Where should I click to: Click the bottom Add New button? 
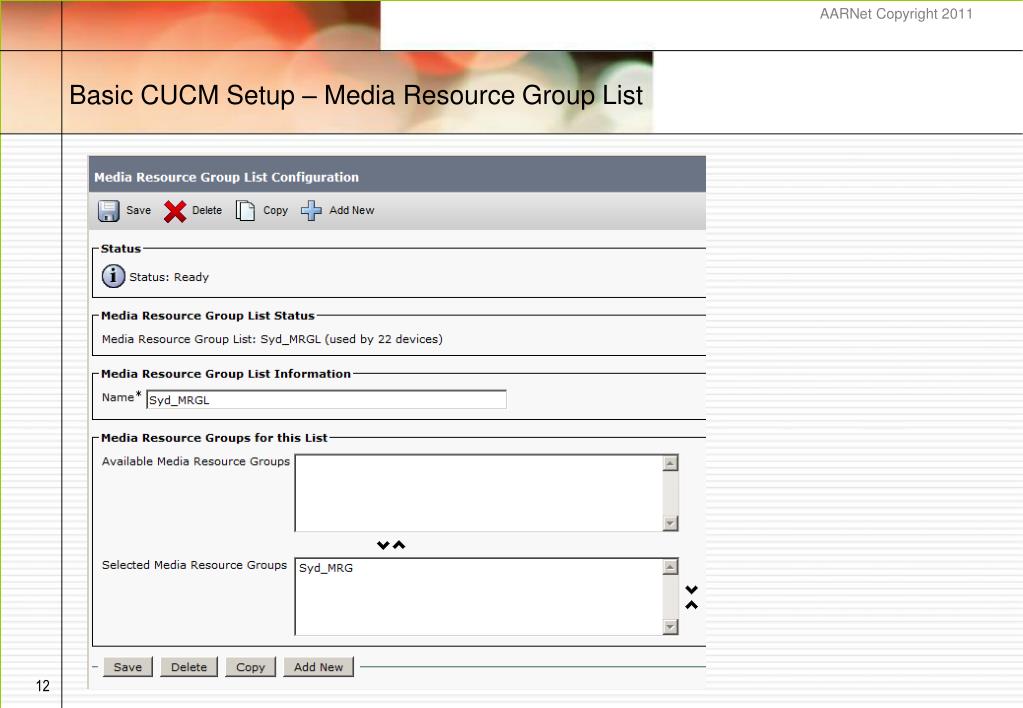coord(318,667)
